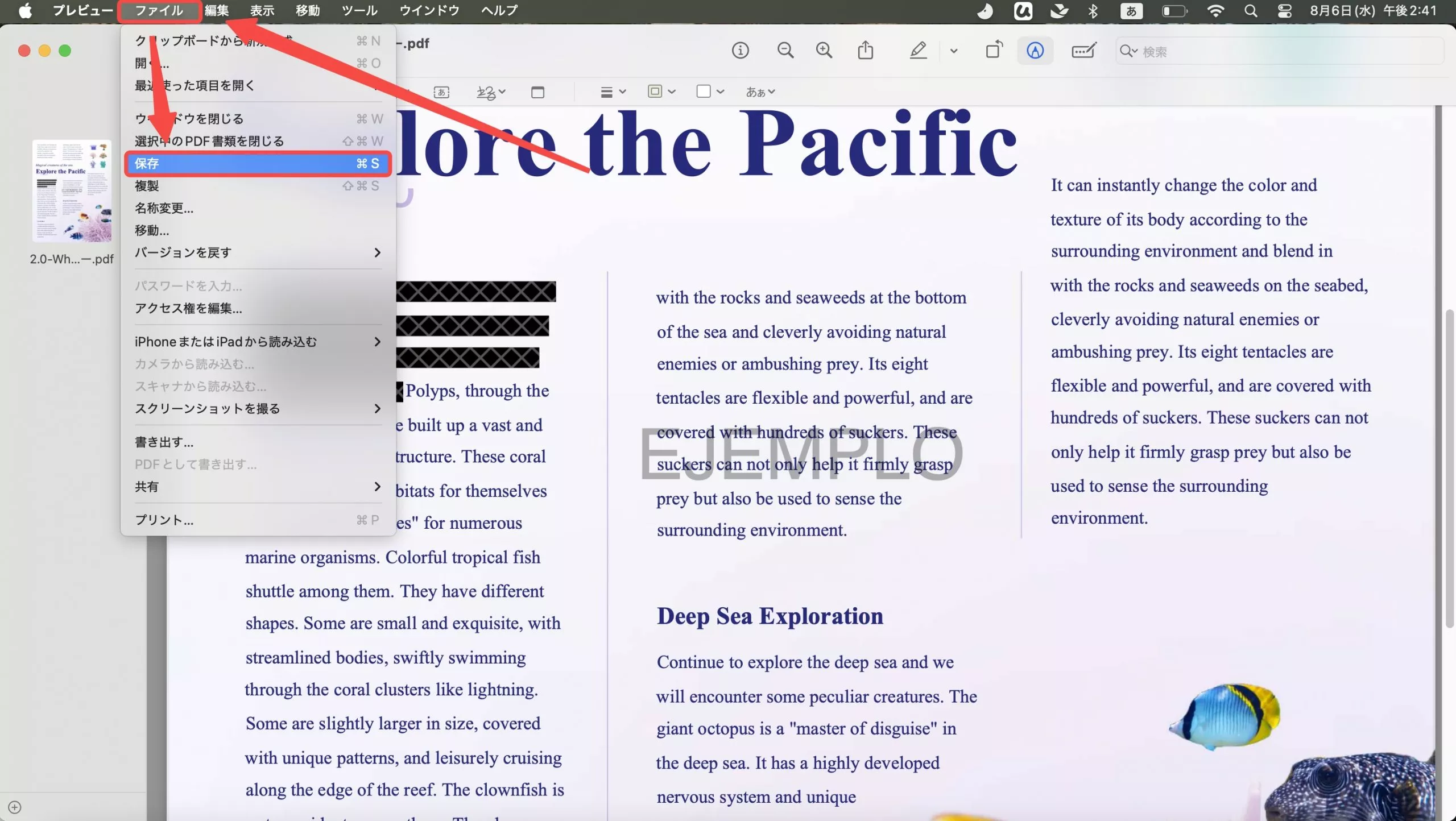Choose アクセス権を編集... menu item
This screenshot has height=821, width=1456.
[x=257, y=308]
